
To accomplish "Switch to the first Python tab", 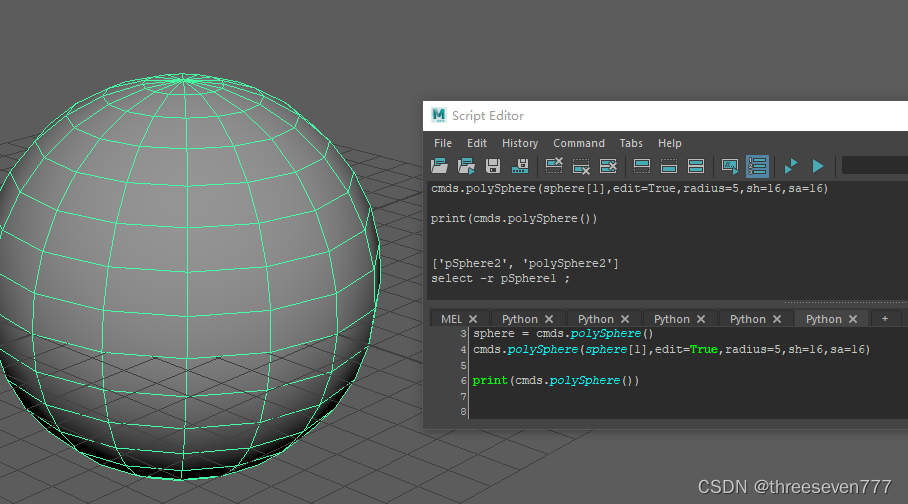I will coord(519,319).
